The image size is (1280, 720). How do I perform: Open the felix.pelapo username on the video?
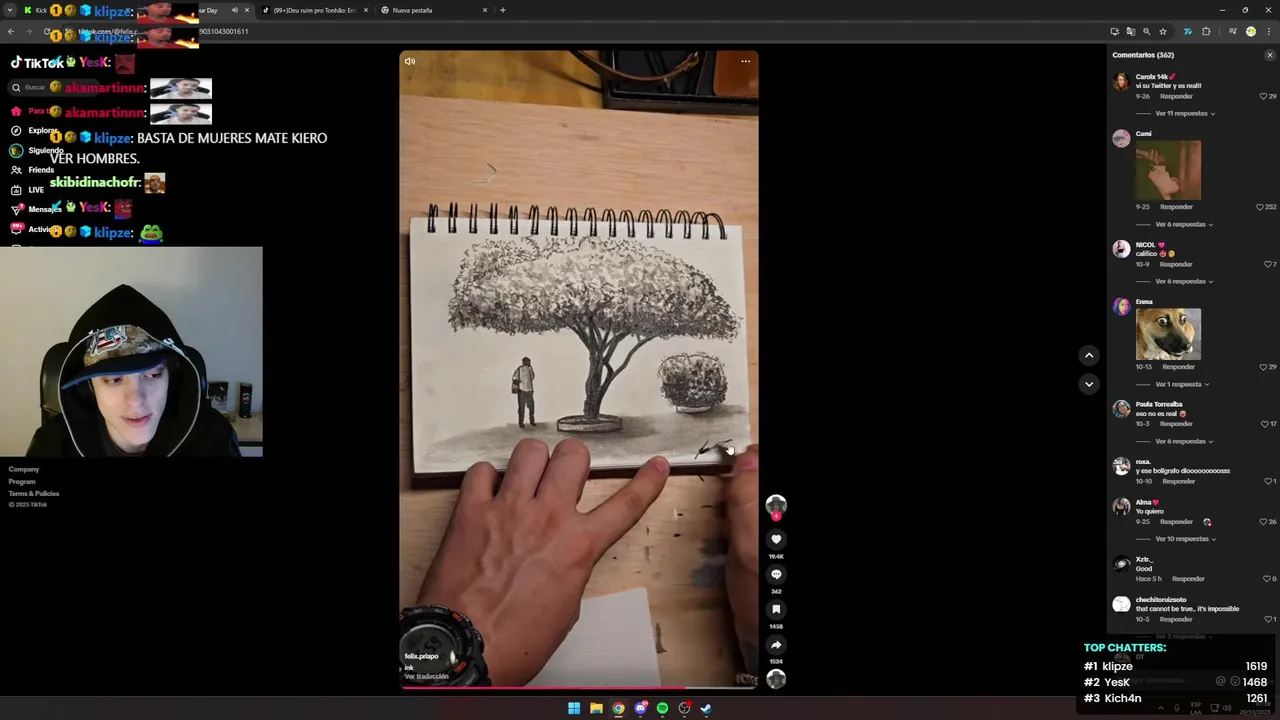tap(421, 656)
